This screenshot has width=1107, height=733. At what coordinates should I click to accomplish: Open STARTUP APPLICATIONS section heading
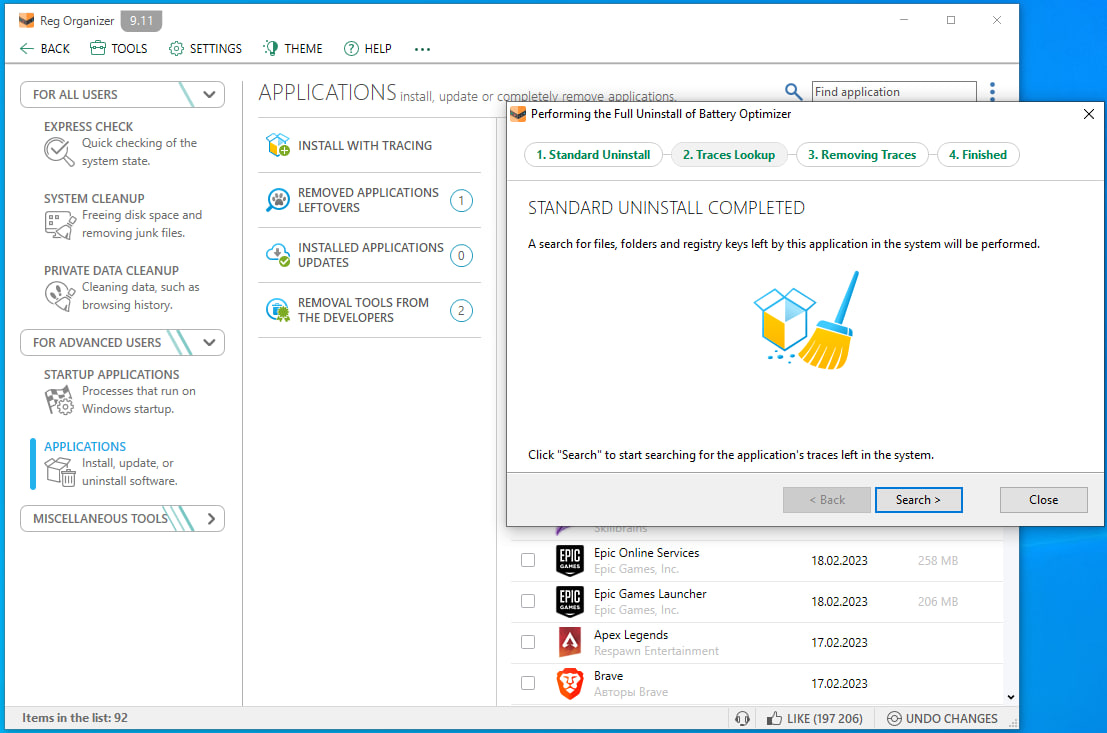[111, 375]
